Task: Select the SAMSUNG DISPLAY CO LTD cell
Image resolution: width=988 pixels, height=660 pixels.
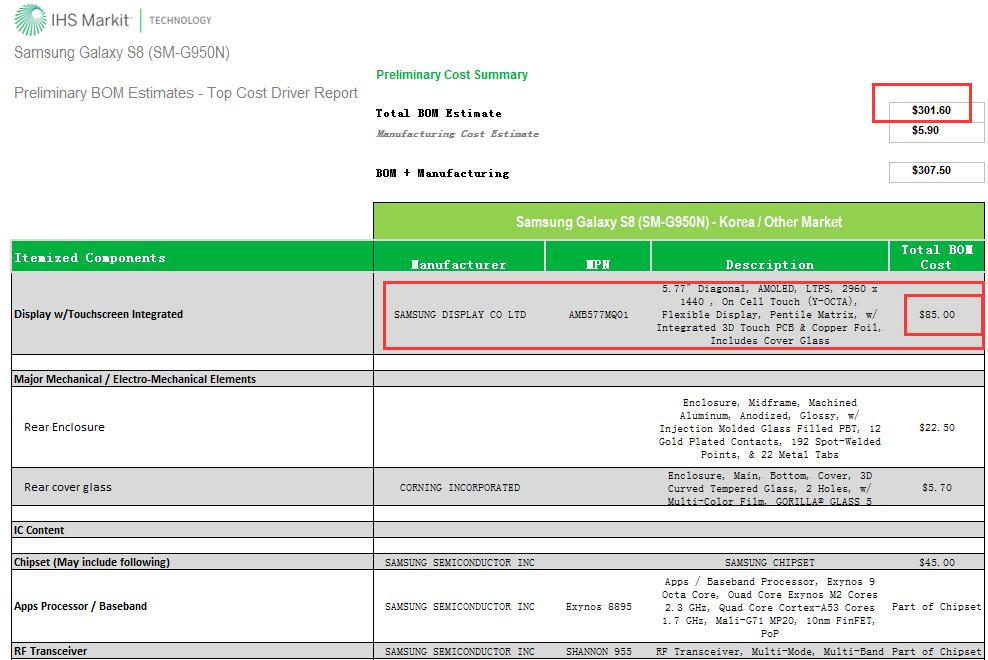Action: [459, 314]
